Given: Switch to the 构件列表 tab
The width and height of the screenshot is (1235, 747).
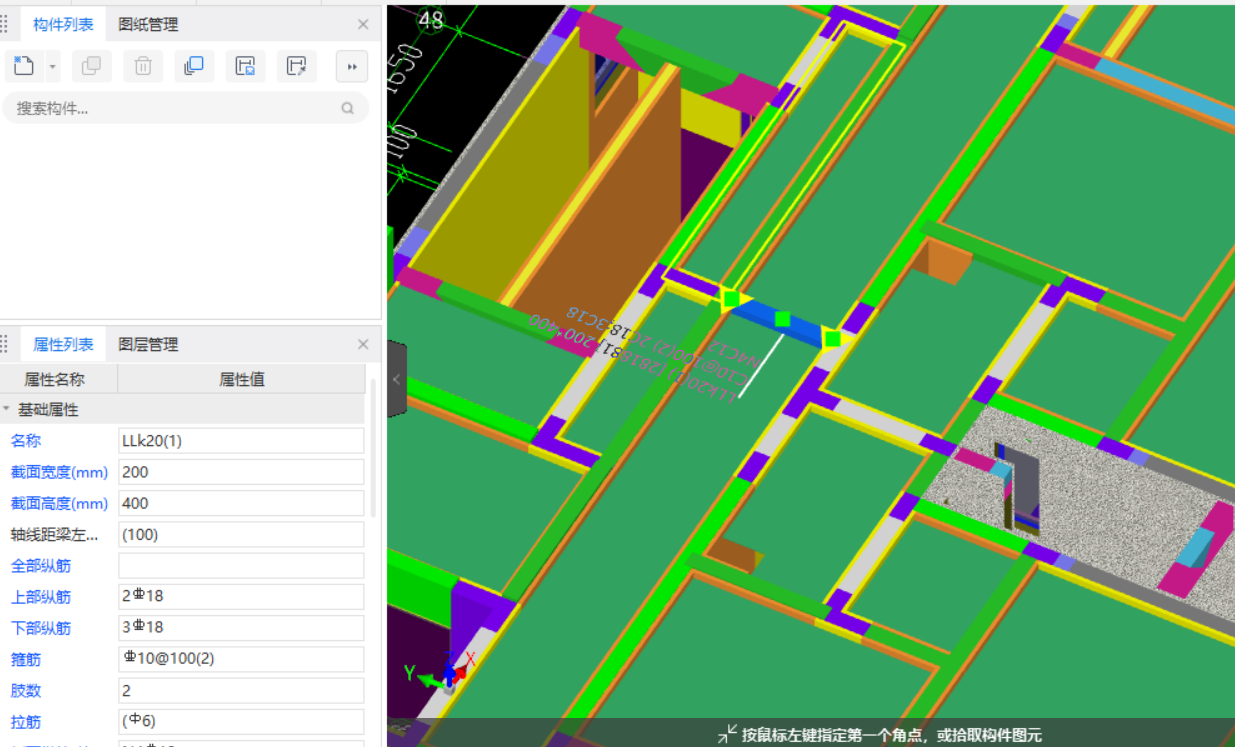Looking at the screenshot, I should (63, 24).
